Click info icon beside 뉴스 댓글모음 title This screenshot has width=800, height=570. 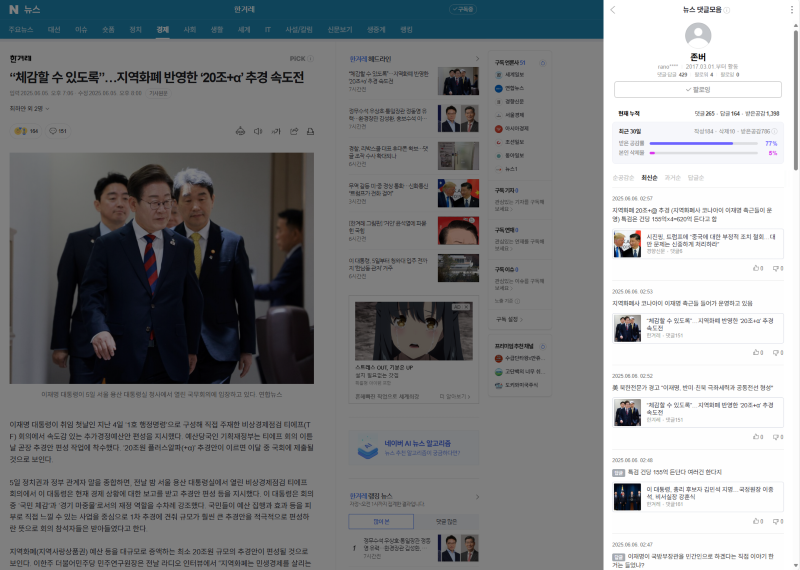pyautogui.click(x=727, y=10)
